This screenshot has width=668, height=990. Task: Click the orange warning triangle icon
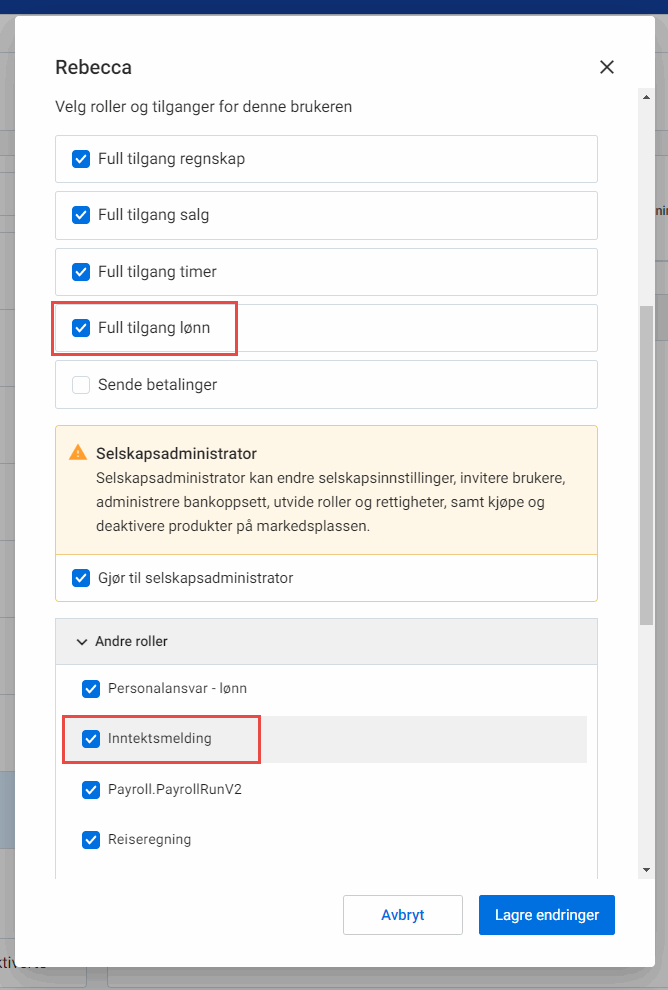click(77, 453)
